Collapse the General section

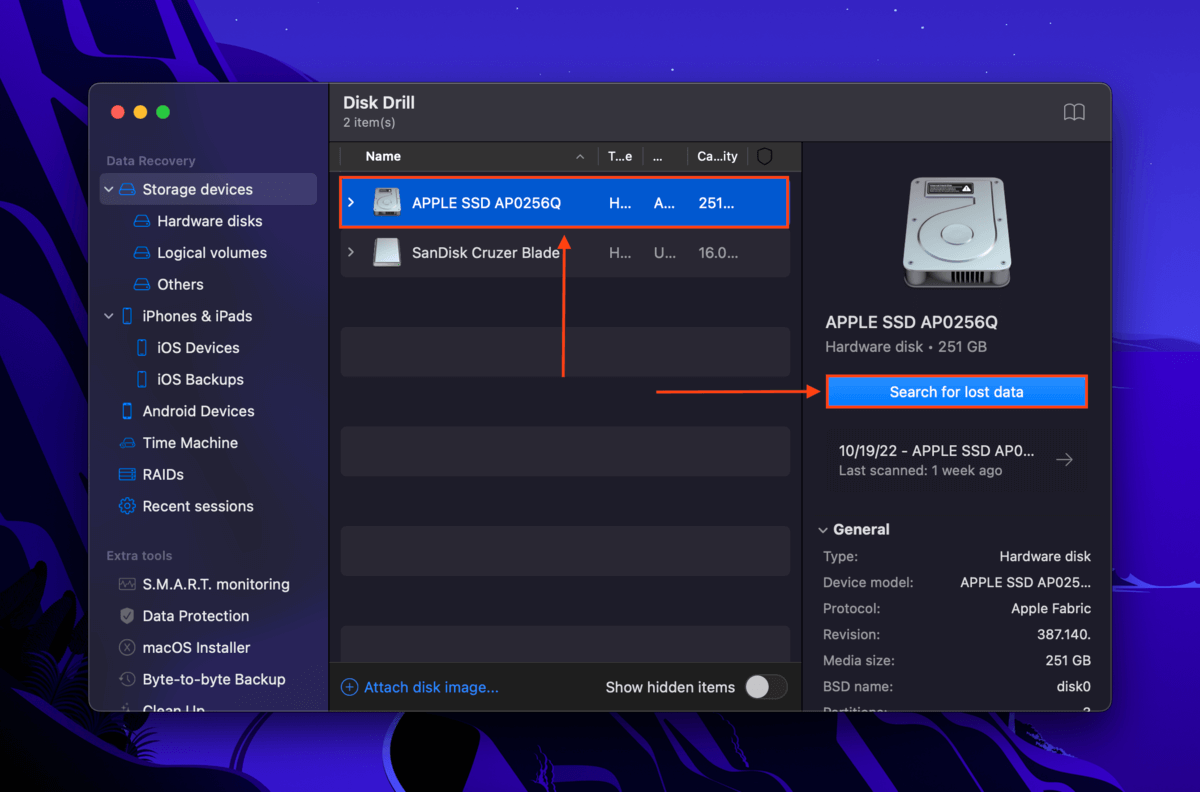[x=823, y=530]
